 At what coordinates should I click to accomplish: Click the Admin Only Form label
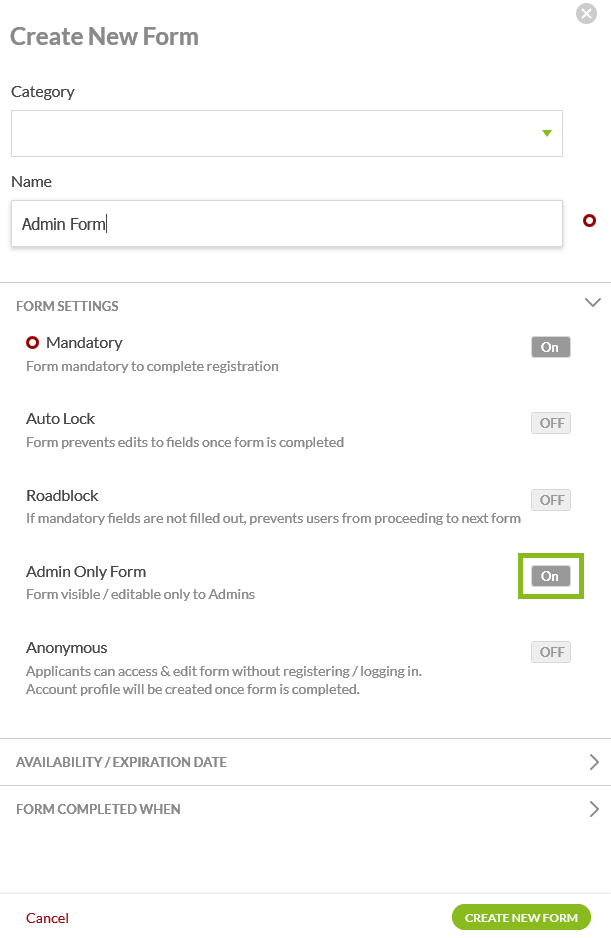[86, 572]
